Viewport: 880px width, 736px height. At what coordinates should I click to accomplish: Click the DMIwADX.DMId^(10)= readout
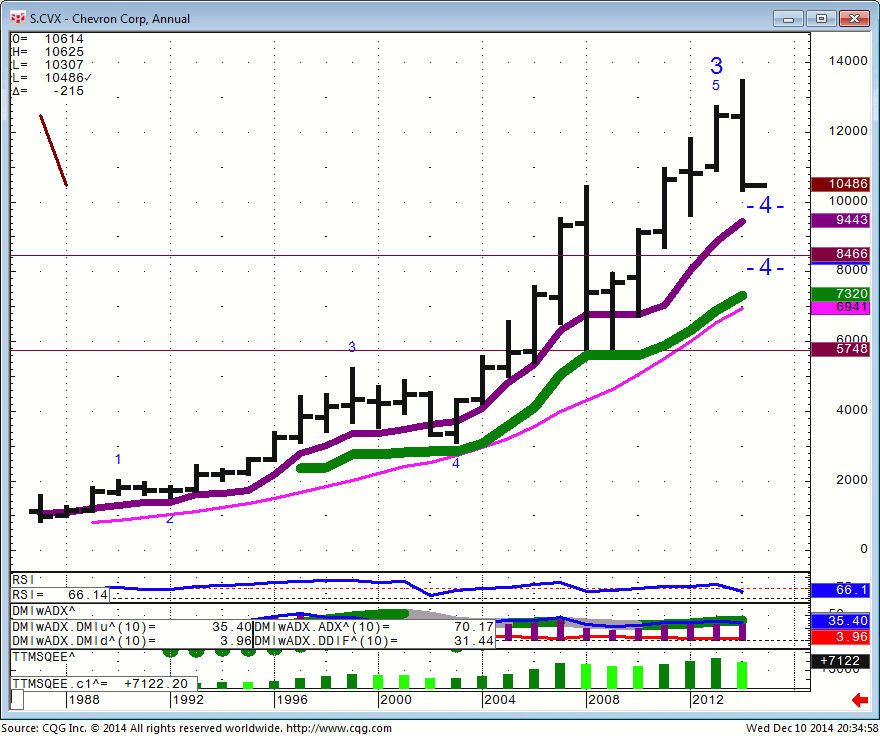coord(132,641)
